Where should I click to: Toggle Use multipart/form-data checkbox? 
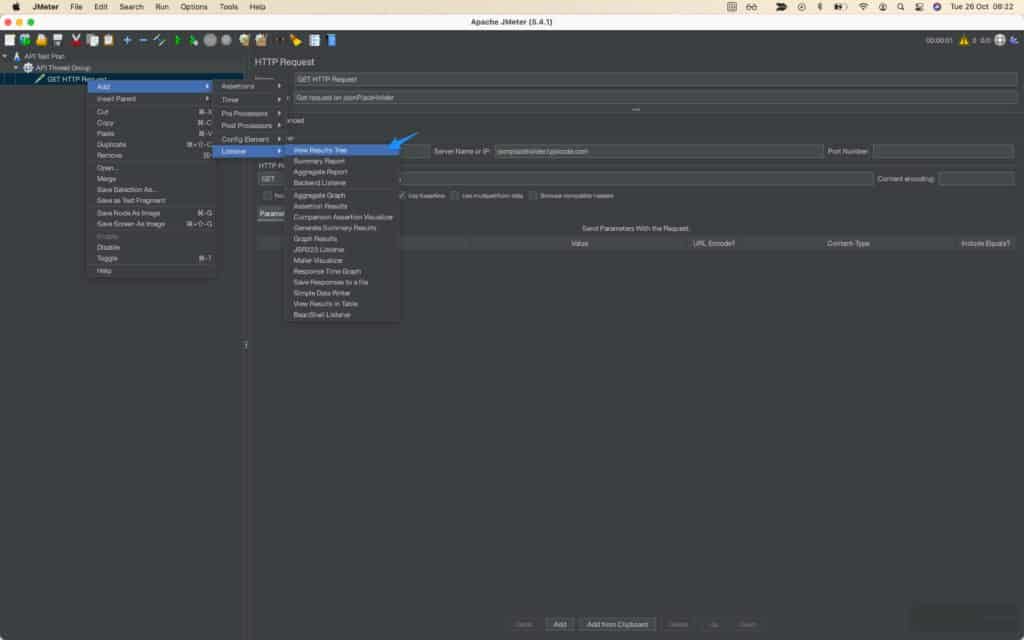[455, 195]
